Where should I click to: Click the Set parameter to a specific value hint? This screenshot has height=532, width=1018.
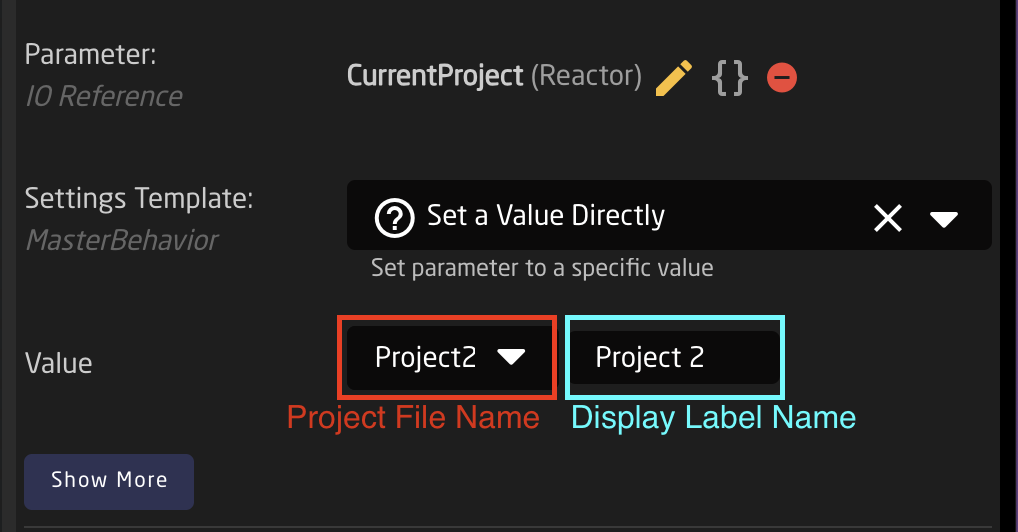pos(542,268)
